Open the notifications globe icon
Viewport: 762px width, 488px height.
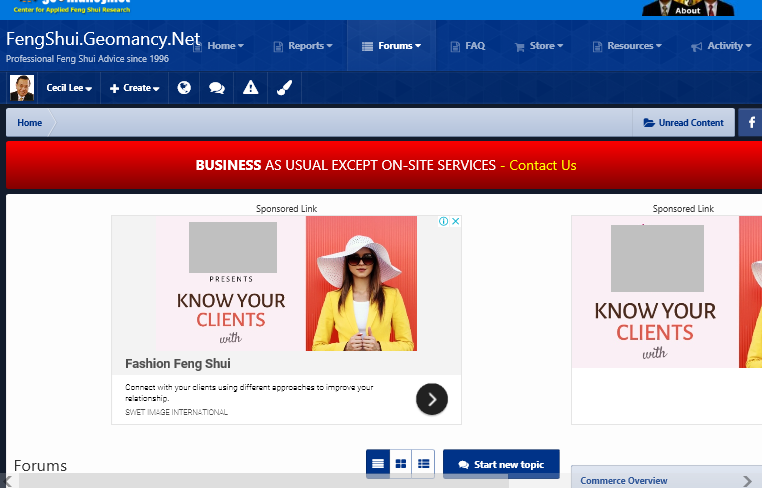pos(184,88)
